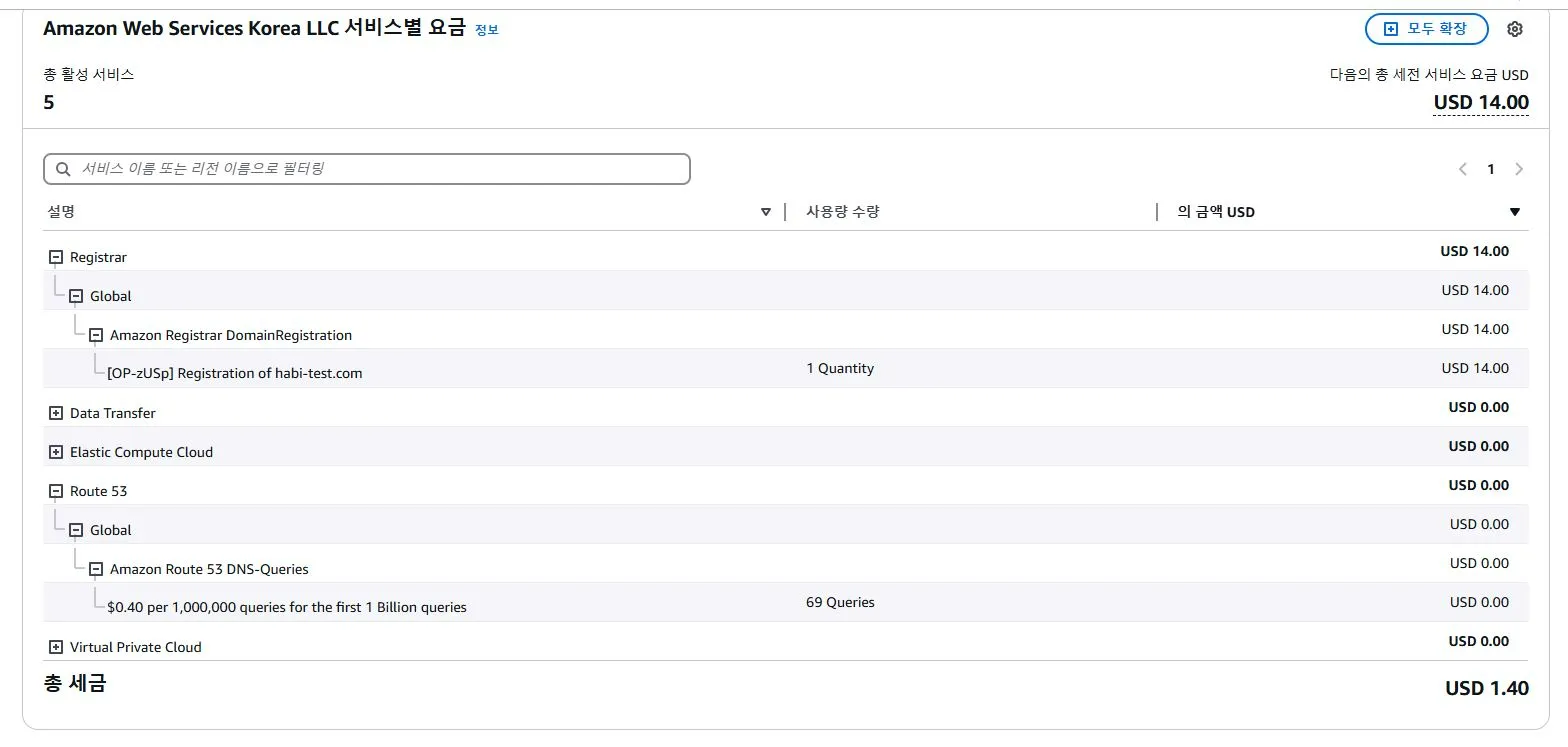Viewport: 1568px width, 747px height.
Task: Collapse the Route 53 service row
Action: [x=56, y=491]
